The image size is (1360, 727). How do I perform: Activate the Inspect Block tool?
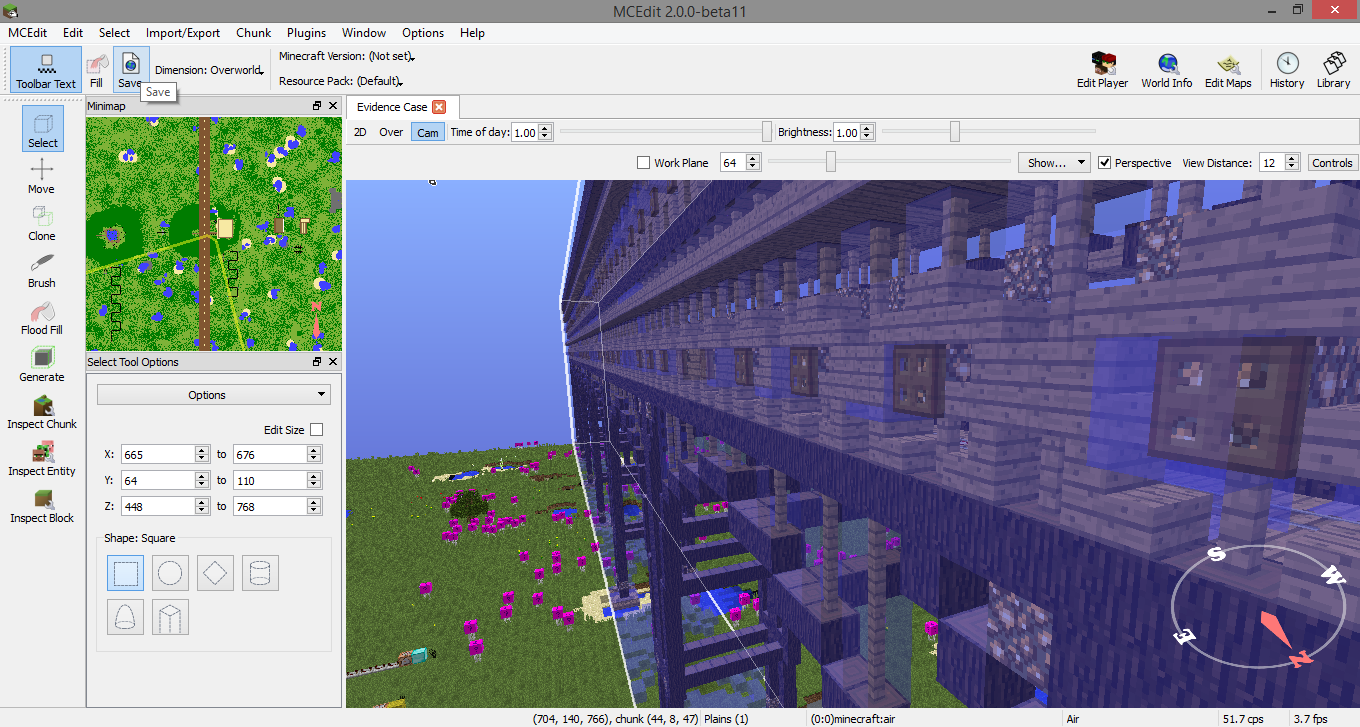pos(42,505)
